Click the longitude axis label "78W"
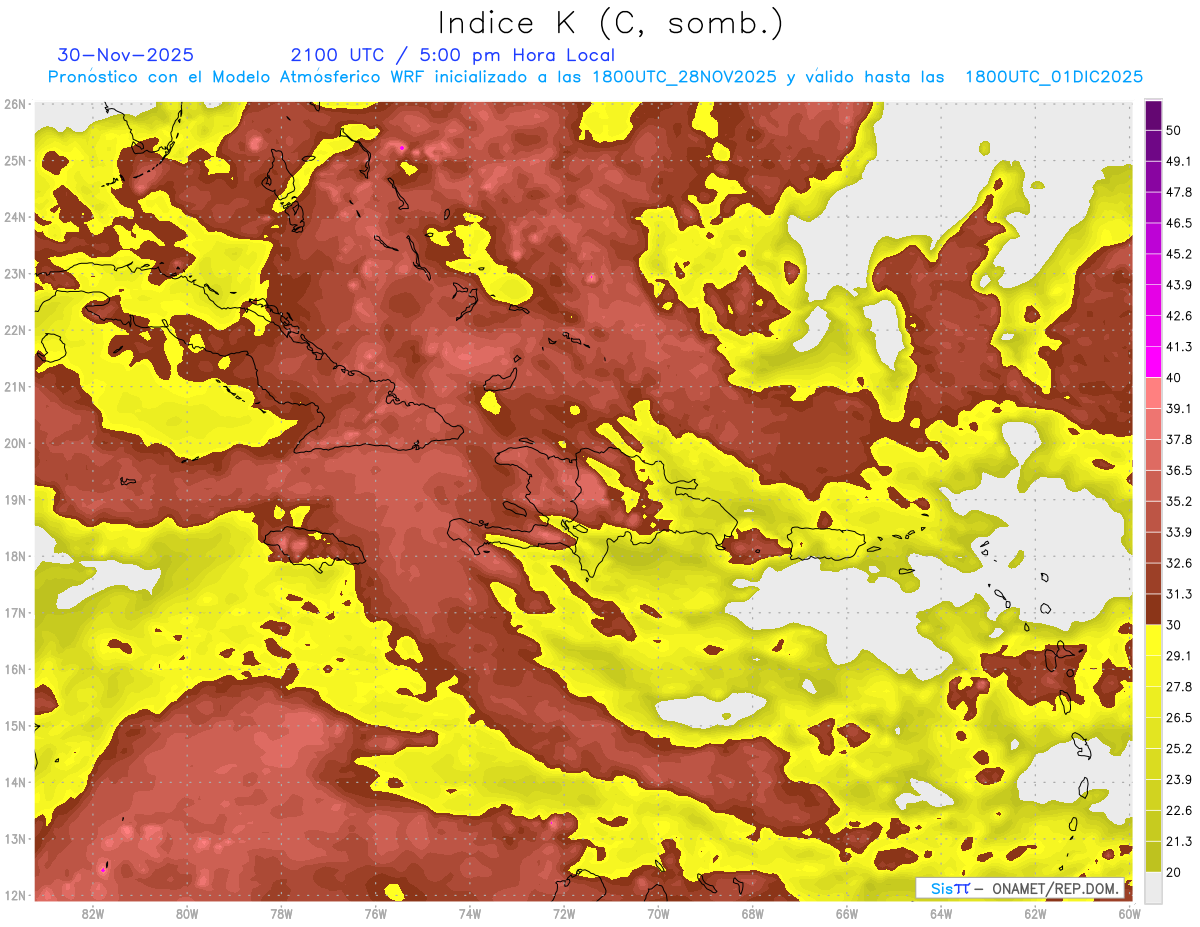Viewport: 1200px width, 927px height. (281, 914)
